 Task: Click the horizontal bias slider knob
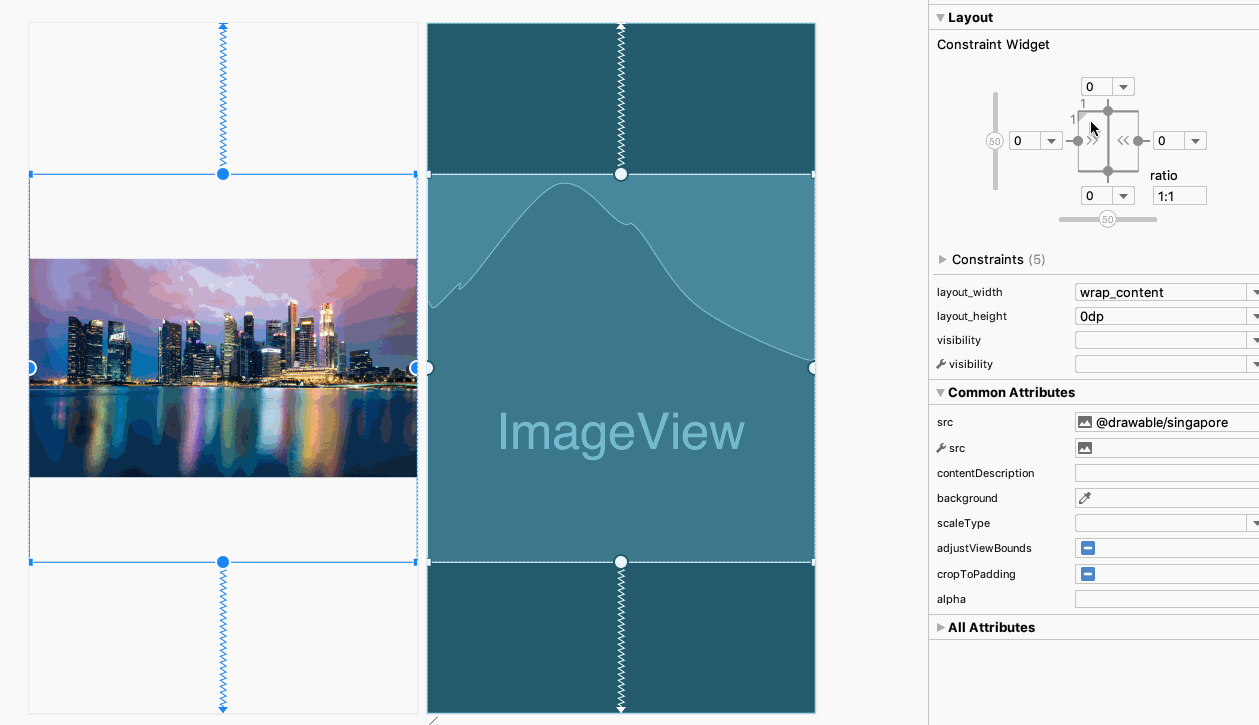[x=1107, y=219]
